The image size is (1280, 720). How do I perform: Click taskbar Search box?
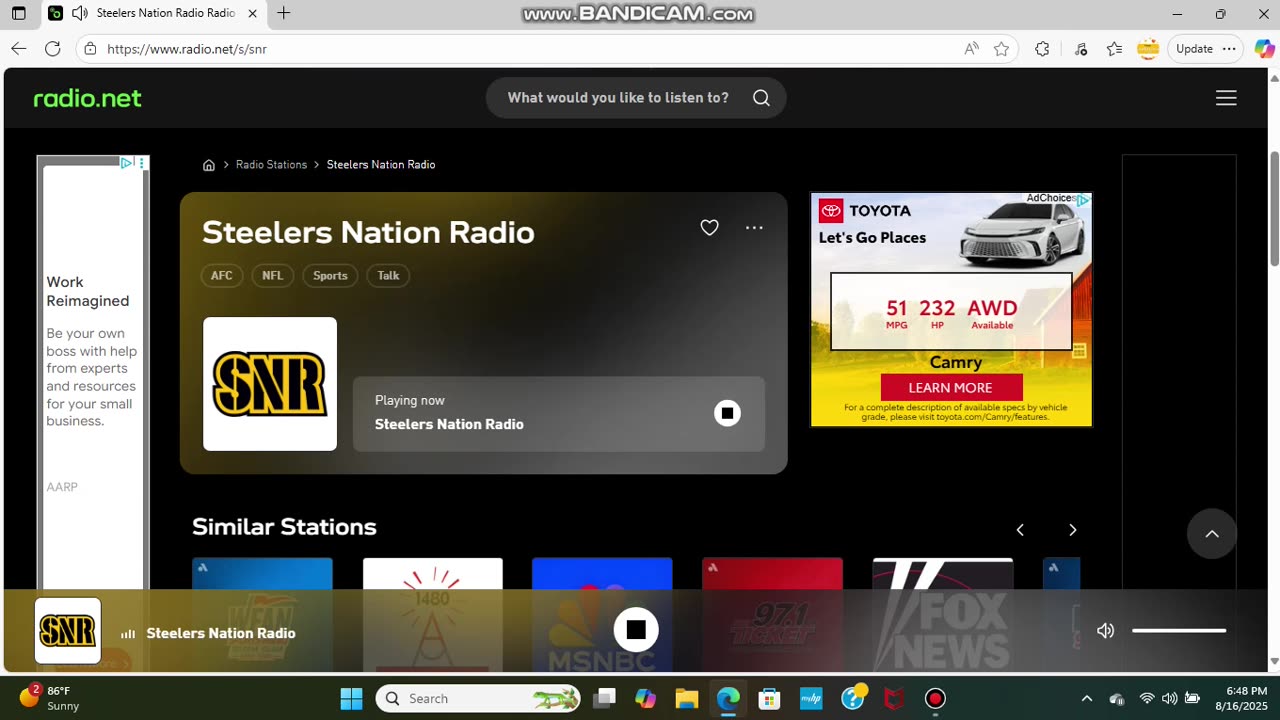click(x=479, y=698)
